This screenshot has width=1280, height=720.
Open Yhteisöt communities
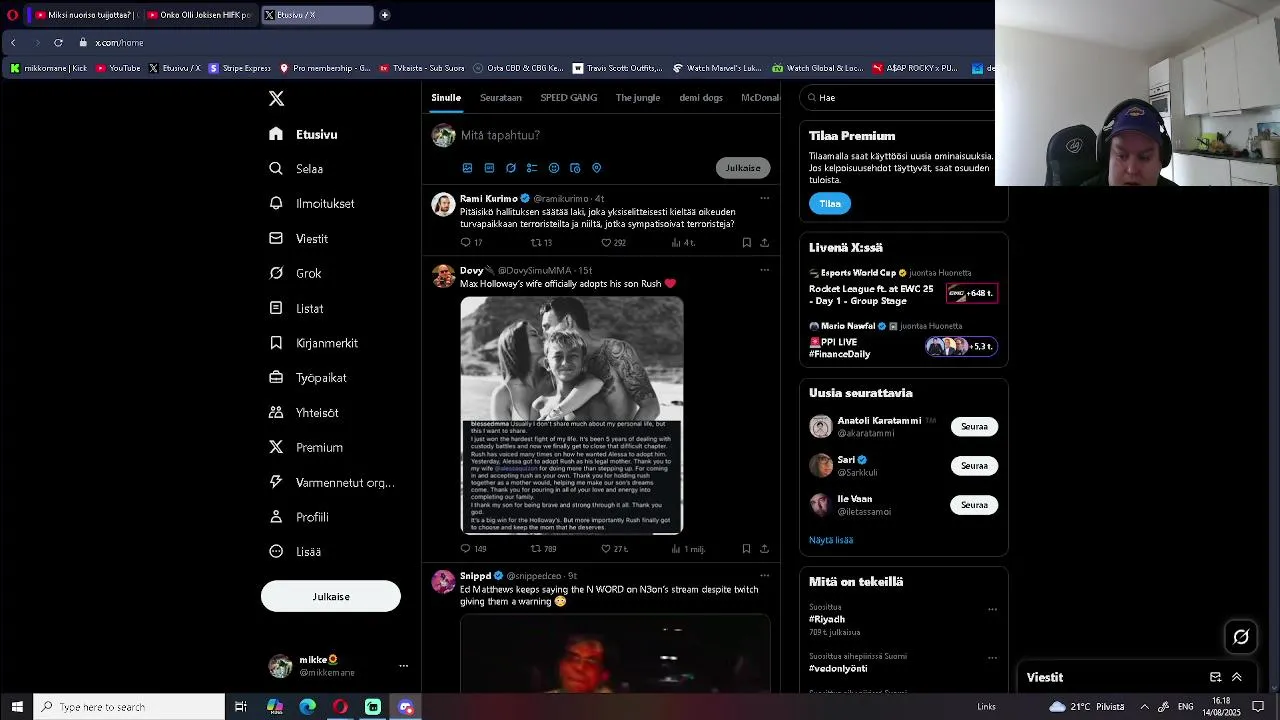click(304, 412)
